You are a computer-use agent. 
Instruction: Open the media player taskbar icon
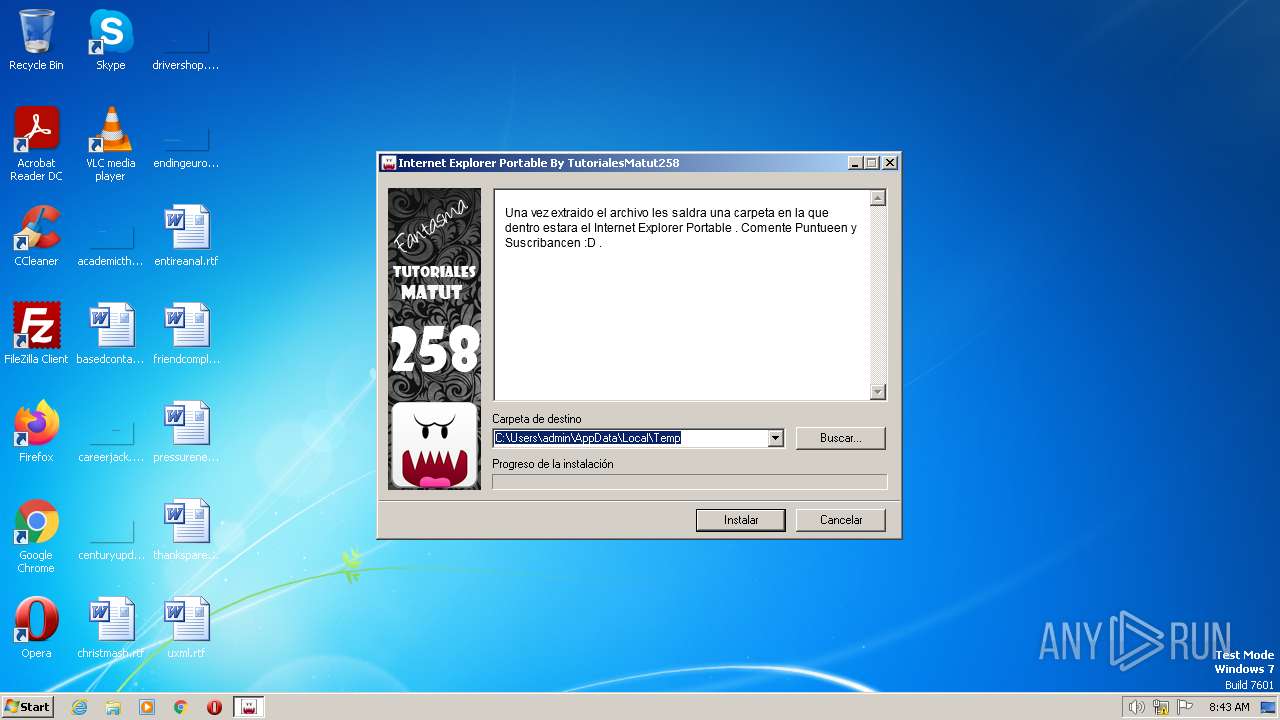[x=147, y=707]
